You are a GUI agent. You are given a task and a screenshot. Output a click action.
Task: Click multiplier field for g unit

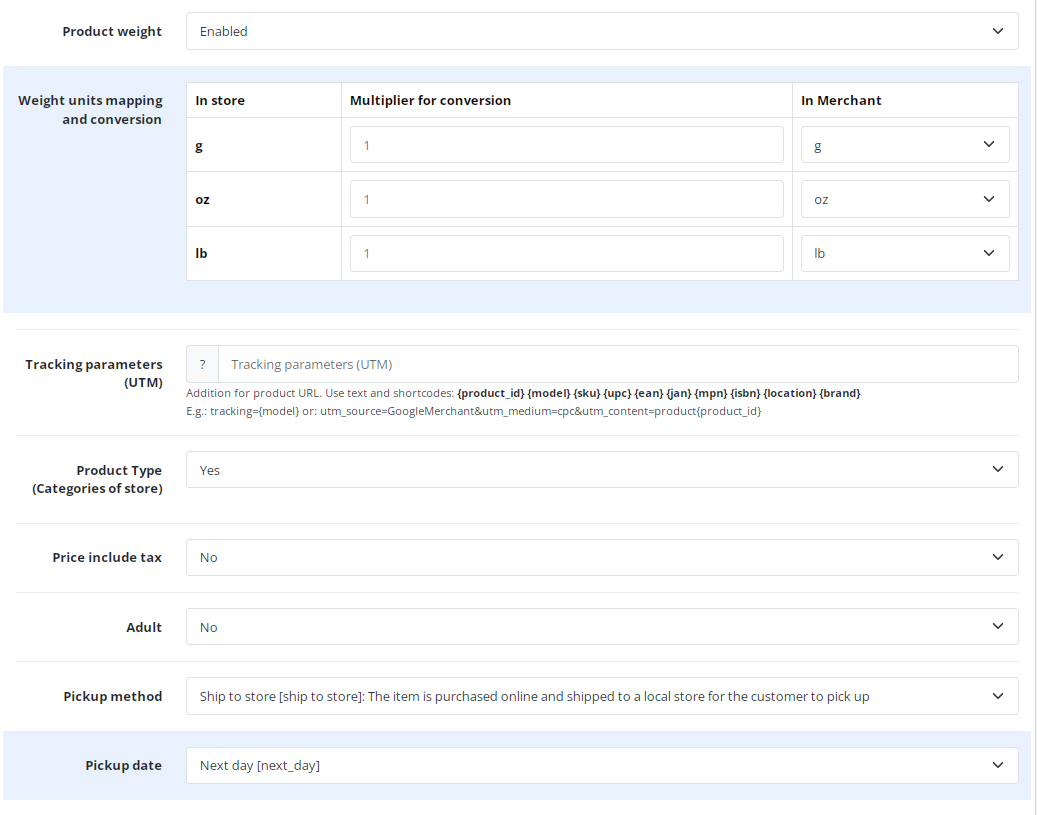coord(567,145)
